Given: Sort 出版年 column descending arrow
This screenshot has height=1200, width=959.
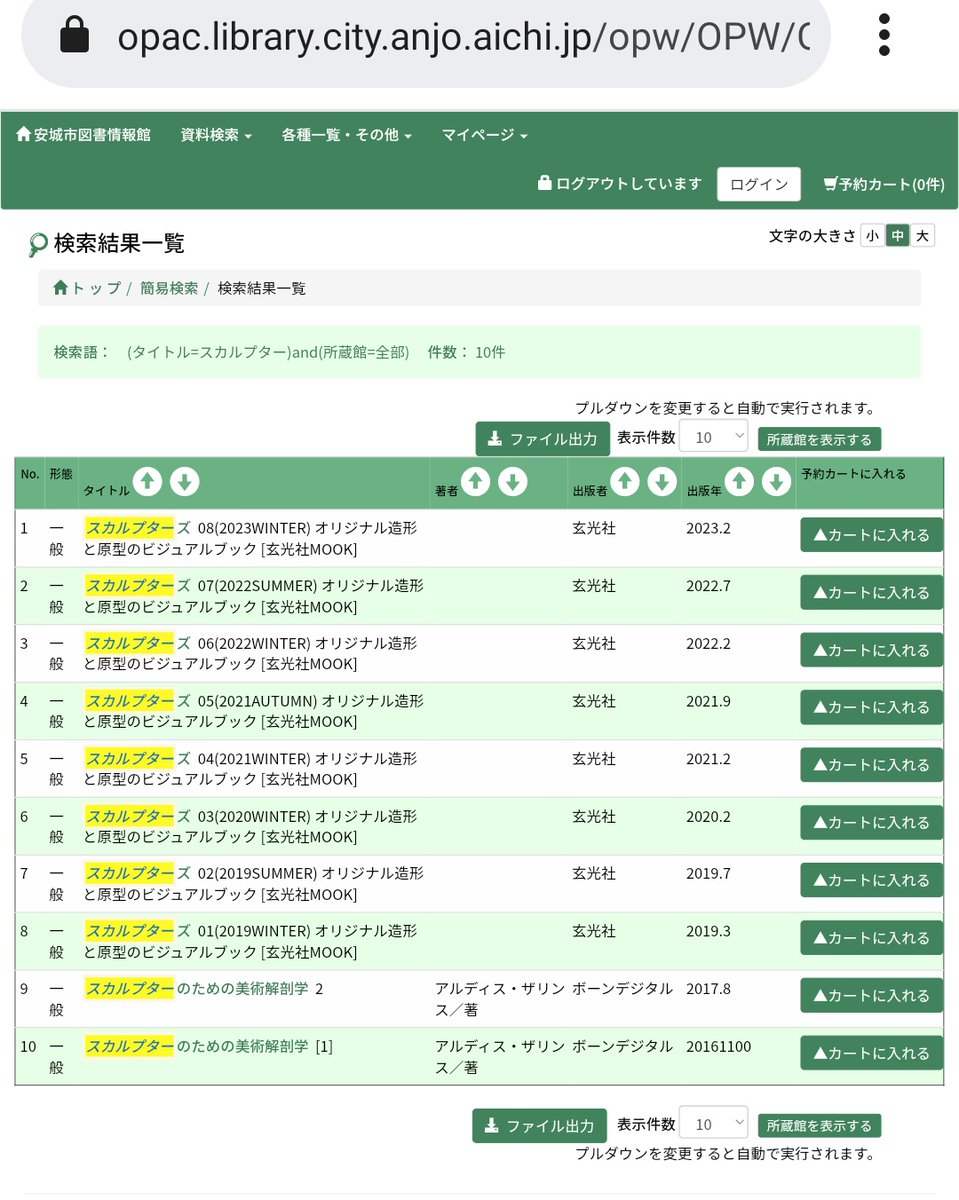Looking at the screenshot, I should [x=776, y=482].
